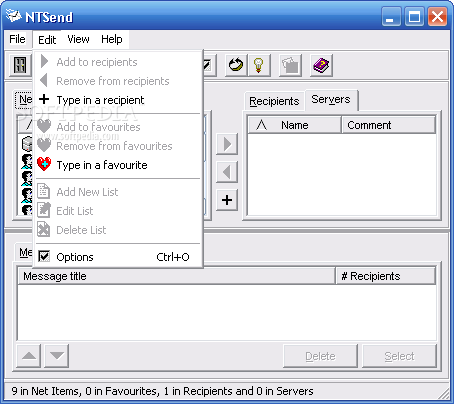Select Add to favourites entry
This screenshot has width=454, height=404.
point(118,127)
